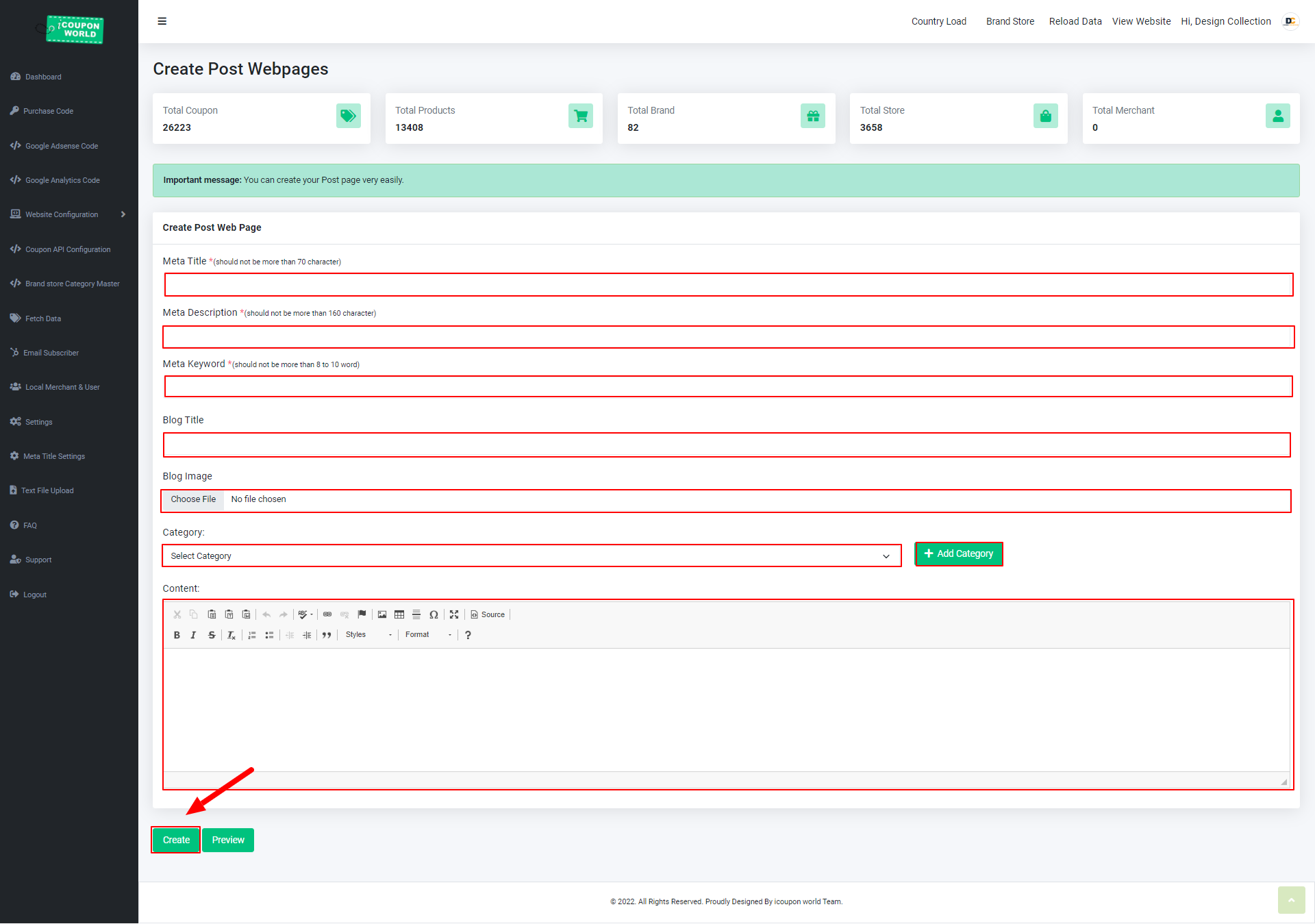Click the Create button
Viewport: 1315px width, 924px height.
click(x=176, y=840)
